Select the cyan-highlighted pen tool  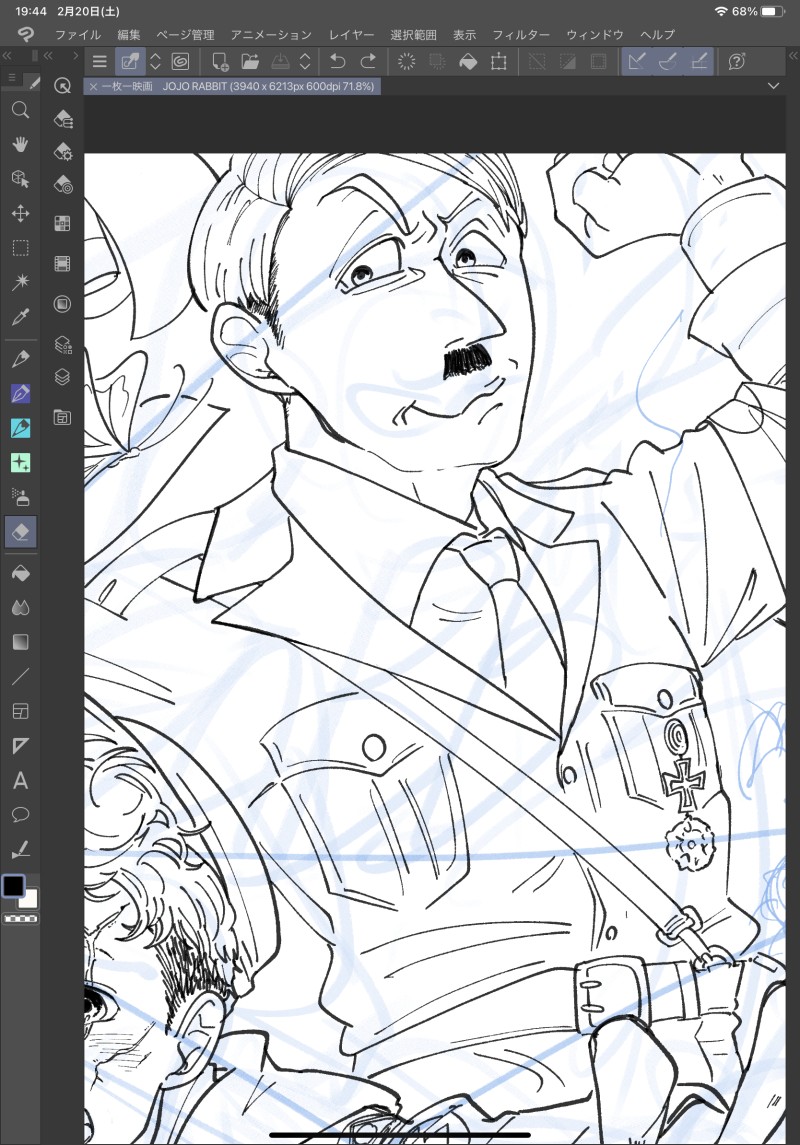click(20, 428)
